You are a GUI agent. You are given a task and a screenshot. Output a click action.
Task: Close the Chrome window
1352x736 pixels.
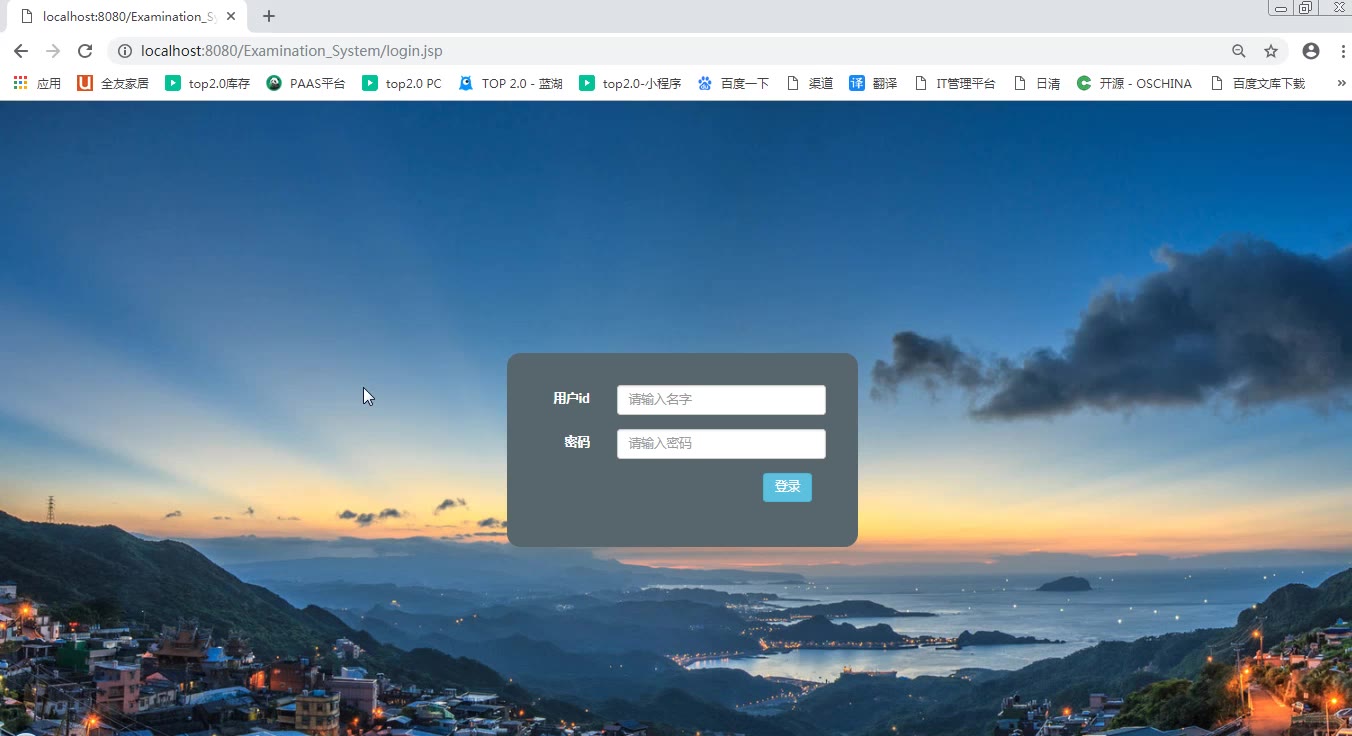(1337, 8)
